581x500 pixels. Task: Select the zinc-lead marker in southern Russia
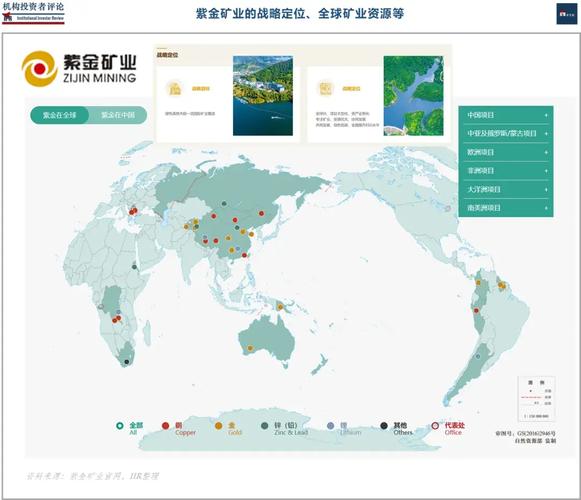[x=224, y=203]
